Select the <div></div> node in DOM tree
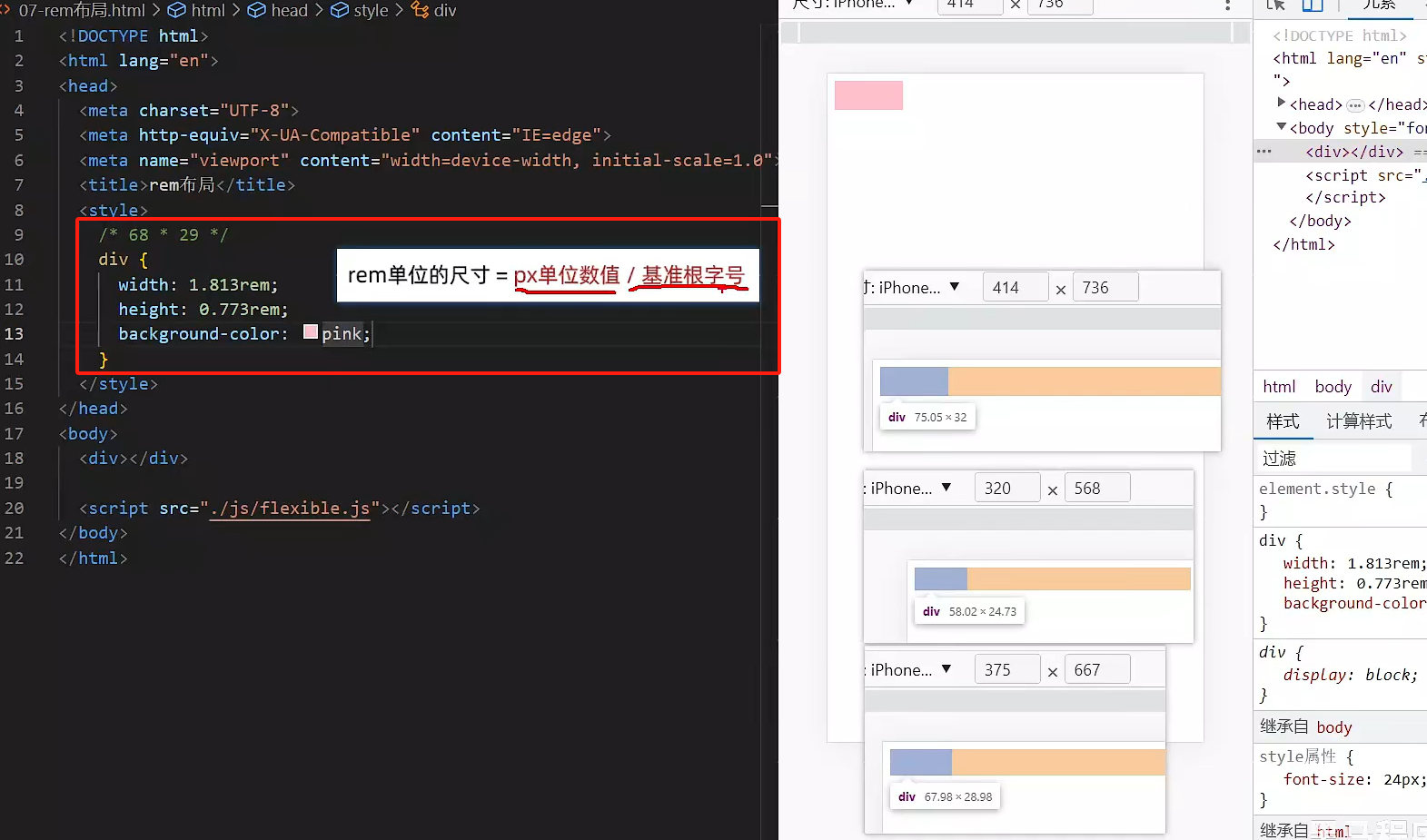Image resolution: width=1427 pixels, height=840 pixels. coord(1354,152)
